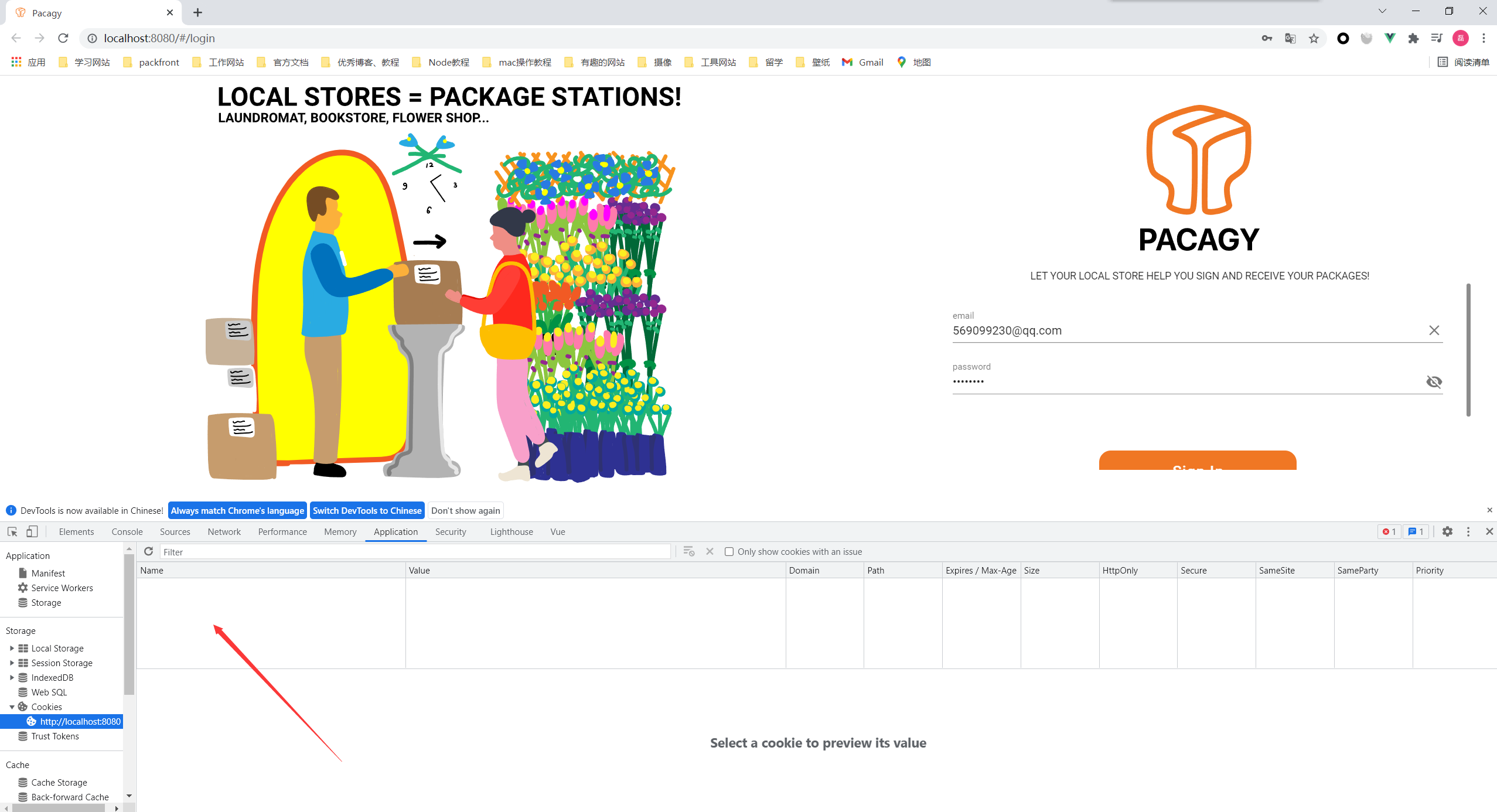Viewport: 1497px width, 812px height.
Task: Open Chrome's three-dot menu
Action: point(1484,38)
